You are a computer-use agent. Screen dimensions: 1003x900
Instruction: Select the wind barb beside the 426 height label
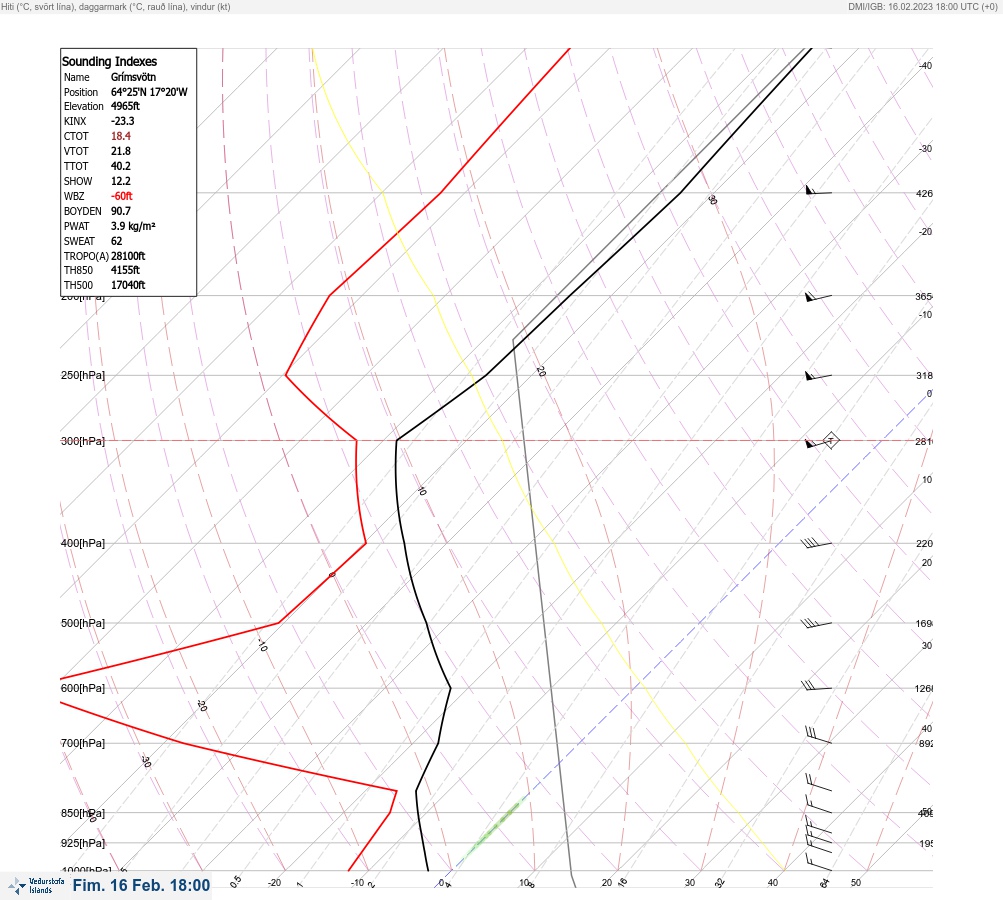[818, 191]
